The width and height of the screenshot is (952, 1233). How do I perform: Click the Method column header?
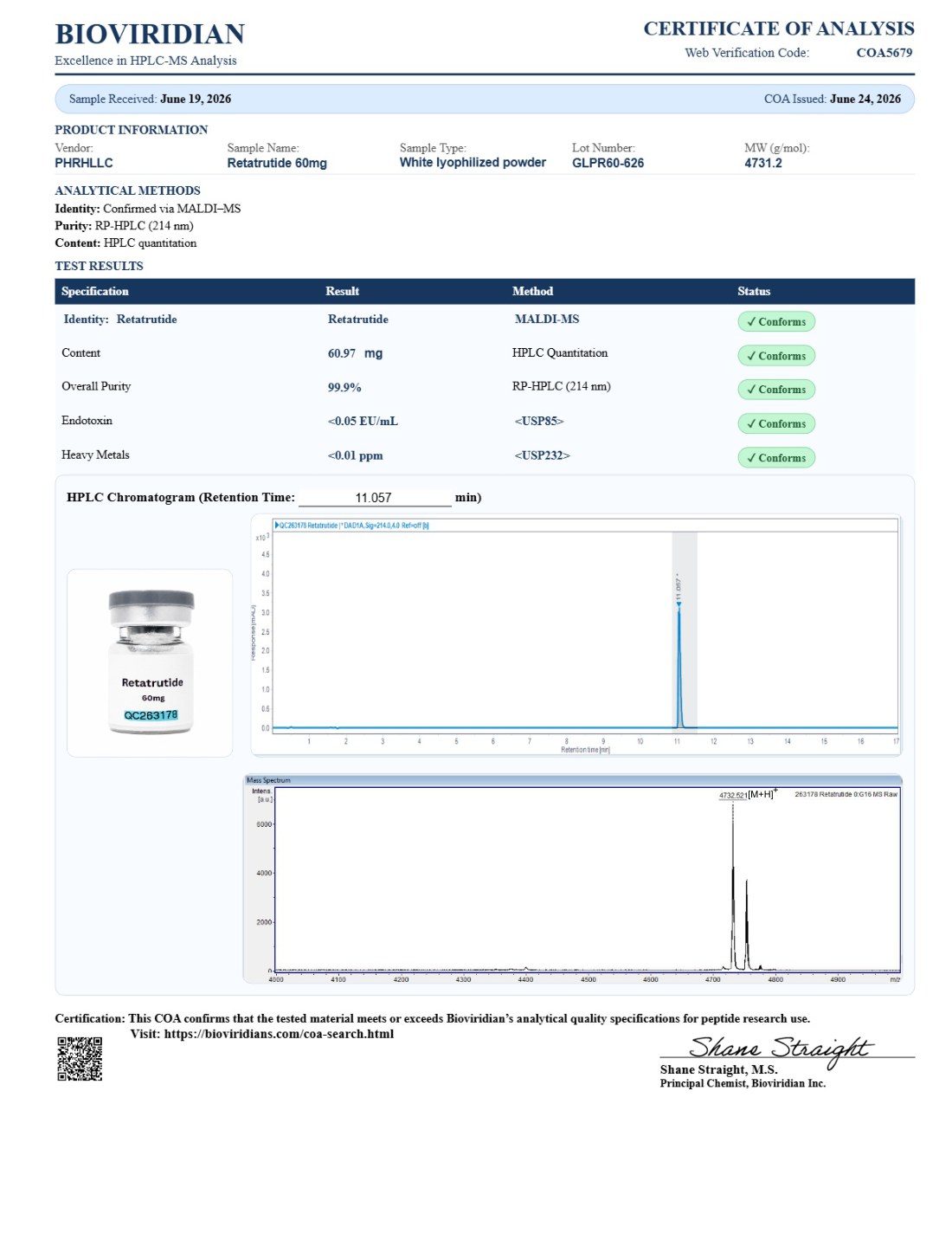point(532,291)
